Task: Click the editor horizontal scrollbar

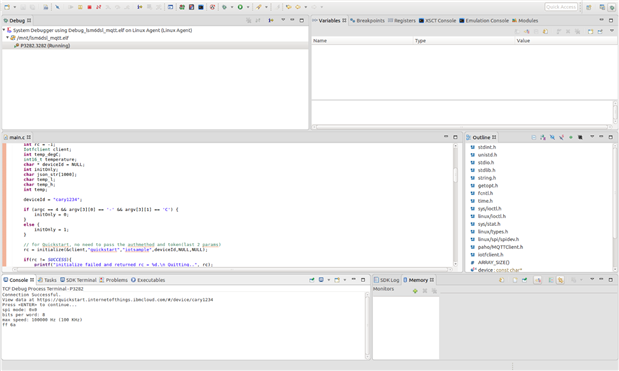Action: [x=232, y=270]
